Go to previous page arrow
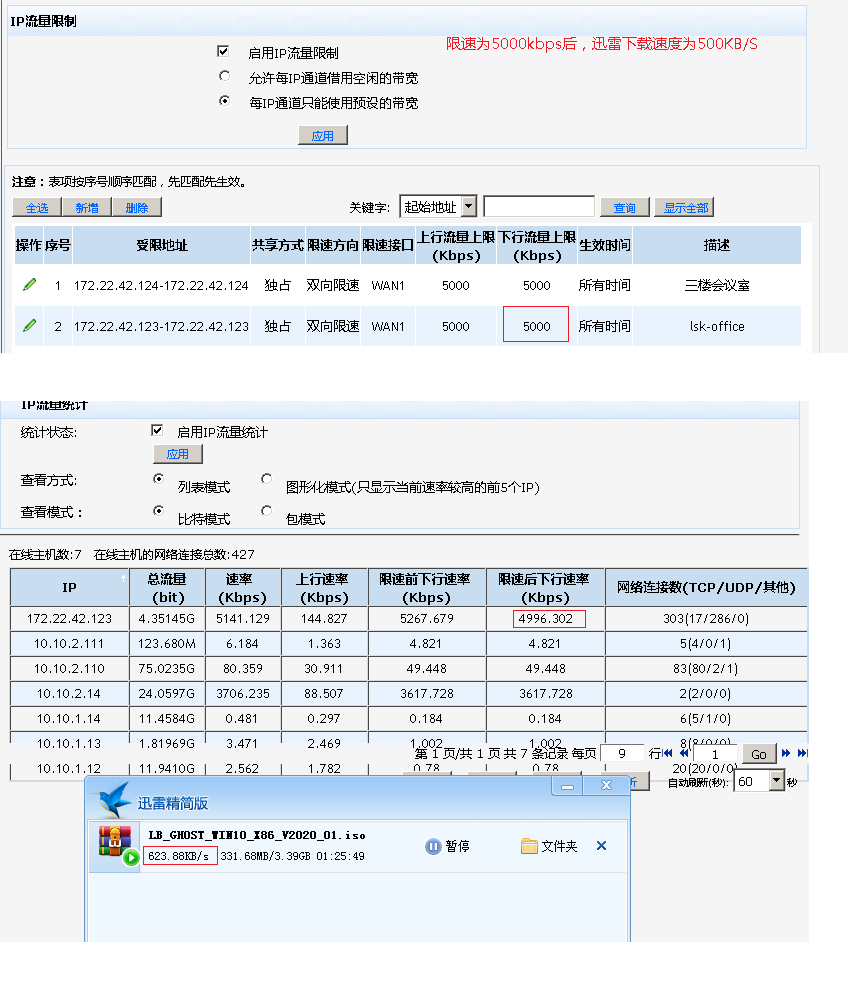Screen dimensions: 848x987 [x=684, y=753]
